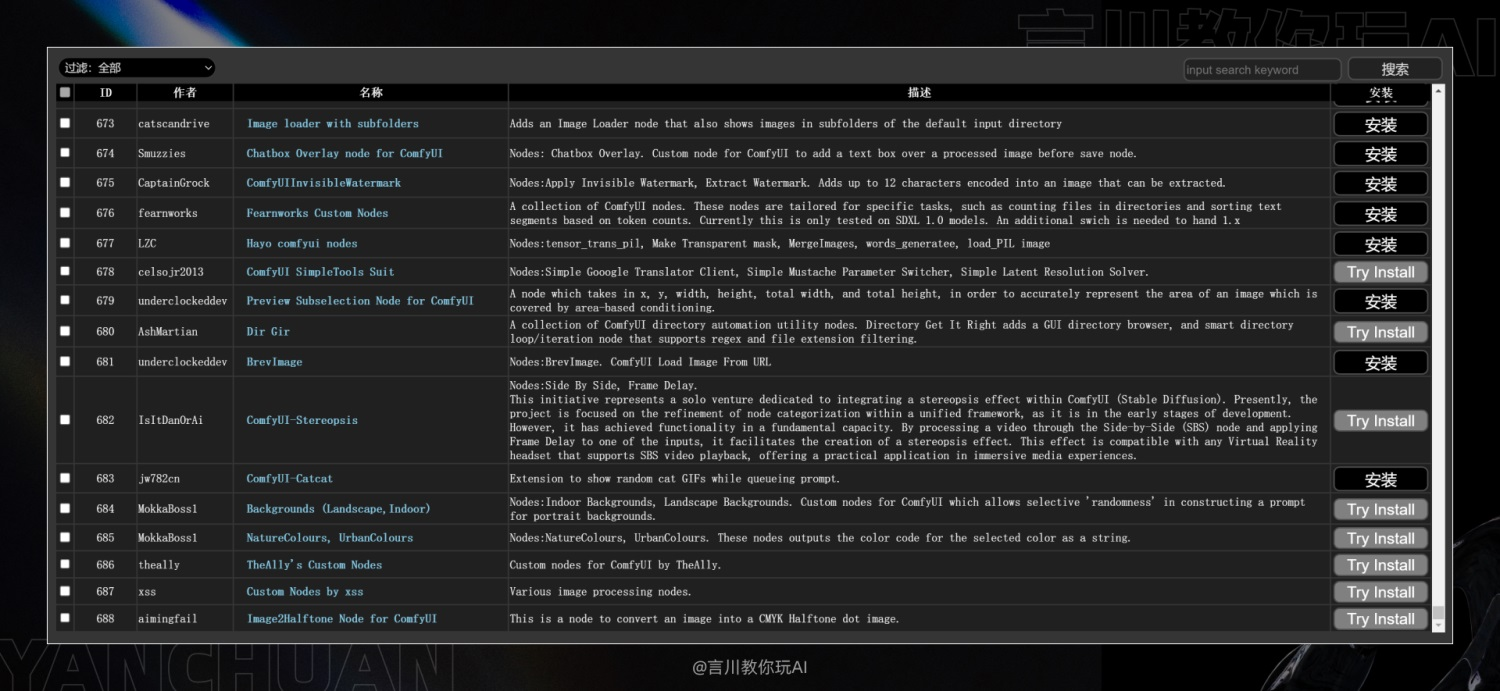Click Try Install for Dir Gir

pyautogui.click(x=1380, y=332)
